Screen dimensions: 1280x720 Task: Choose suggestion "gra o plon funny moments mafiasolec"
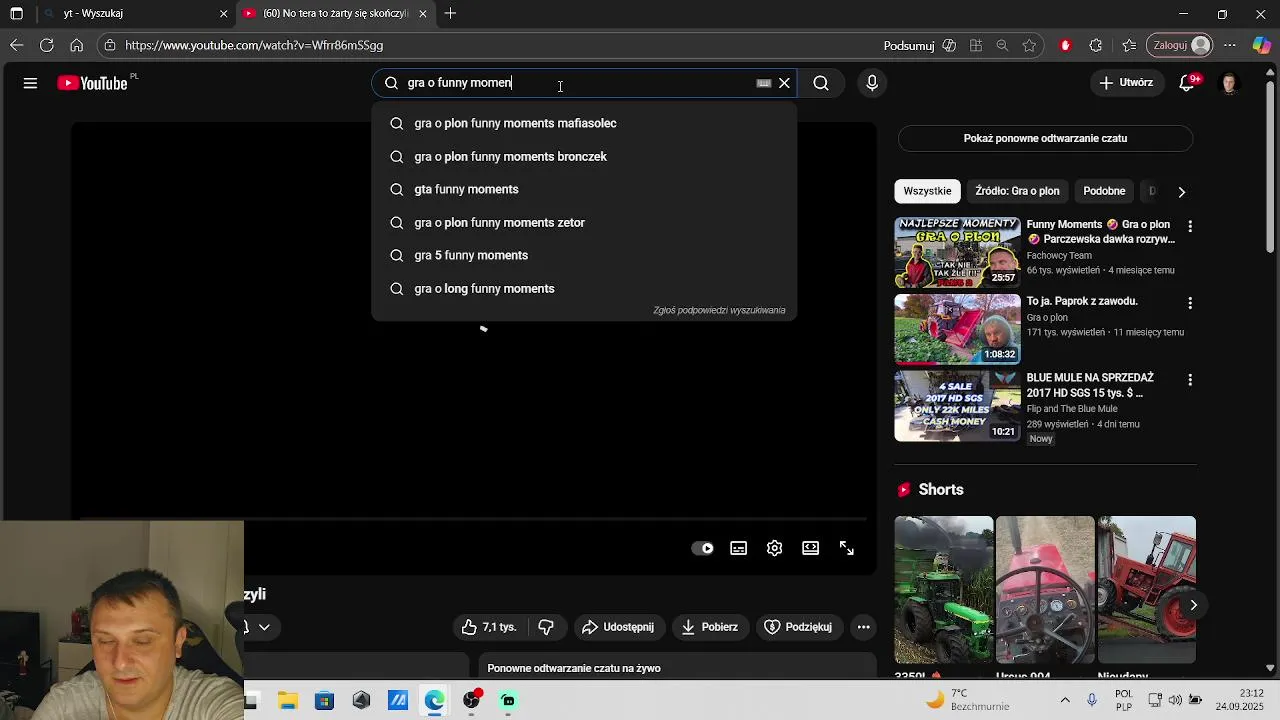(584, 123)
